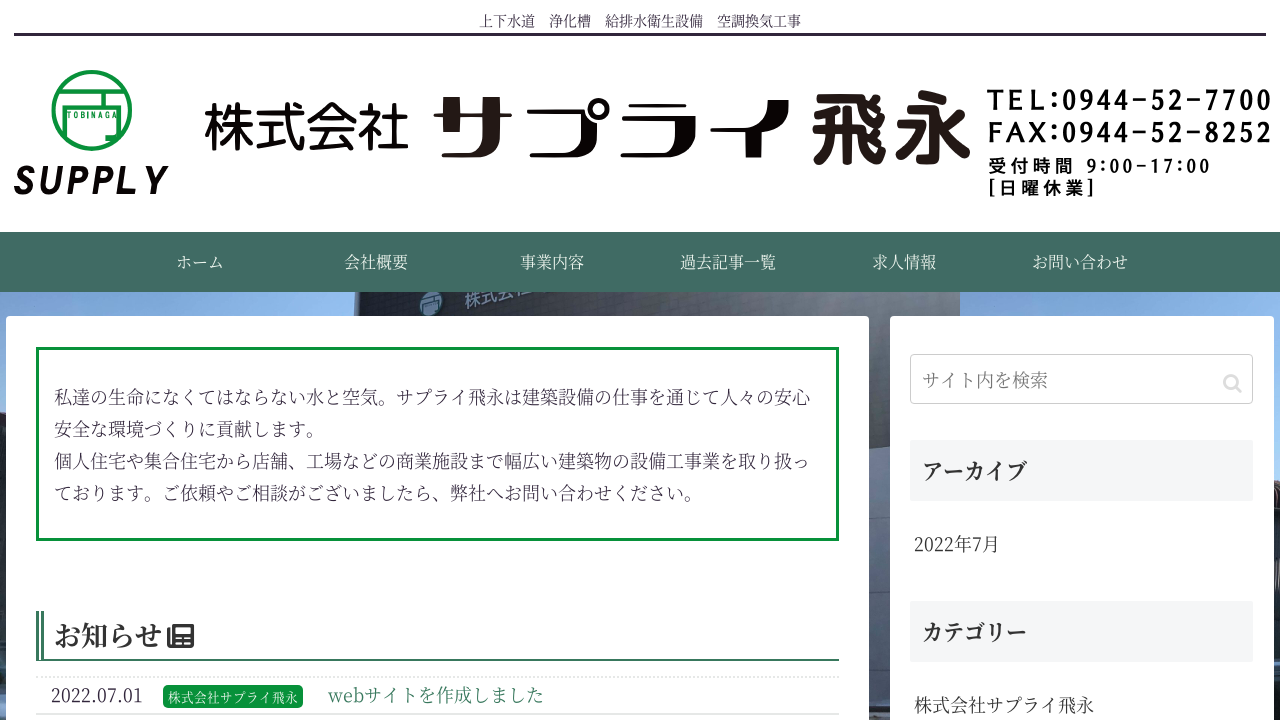Open the ホーム menu item
Screen dimensions: 1280x720
200,262
